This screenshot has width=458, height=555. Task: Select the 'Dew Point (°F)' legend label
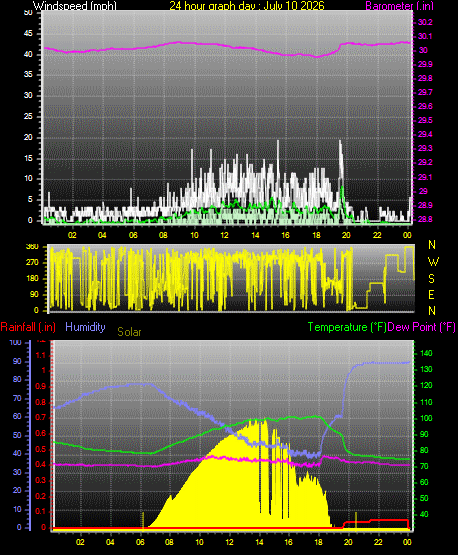coord(421,327)
